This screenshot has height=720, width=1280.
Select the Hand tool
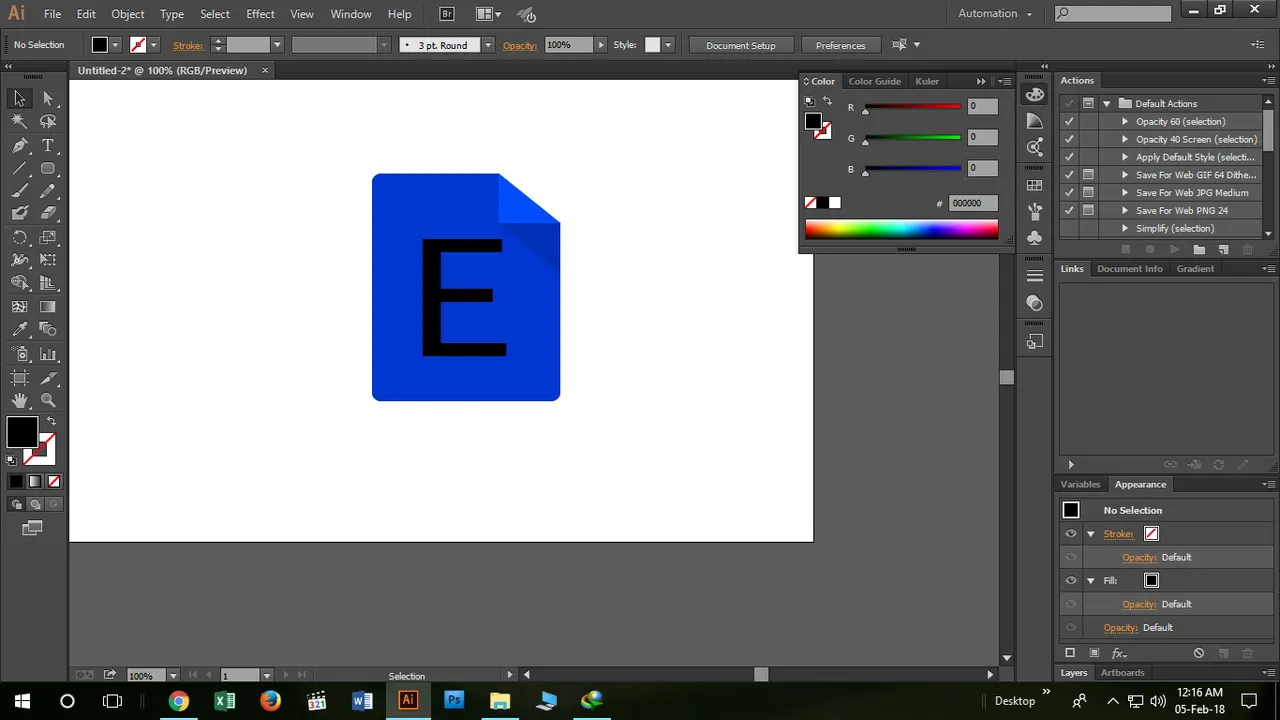point(19,400)
